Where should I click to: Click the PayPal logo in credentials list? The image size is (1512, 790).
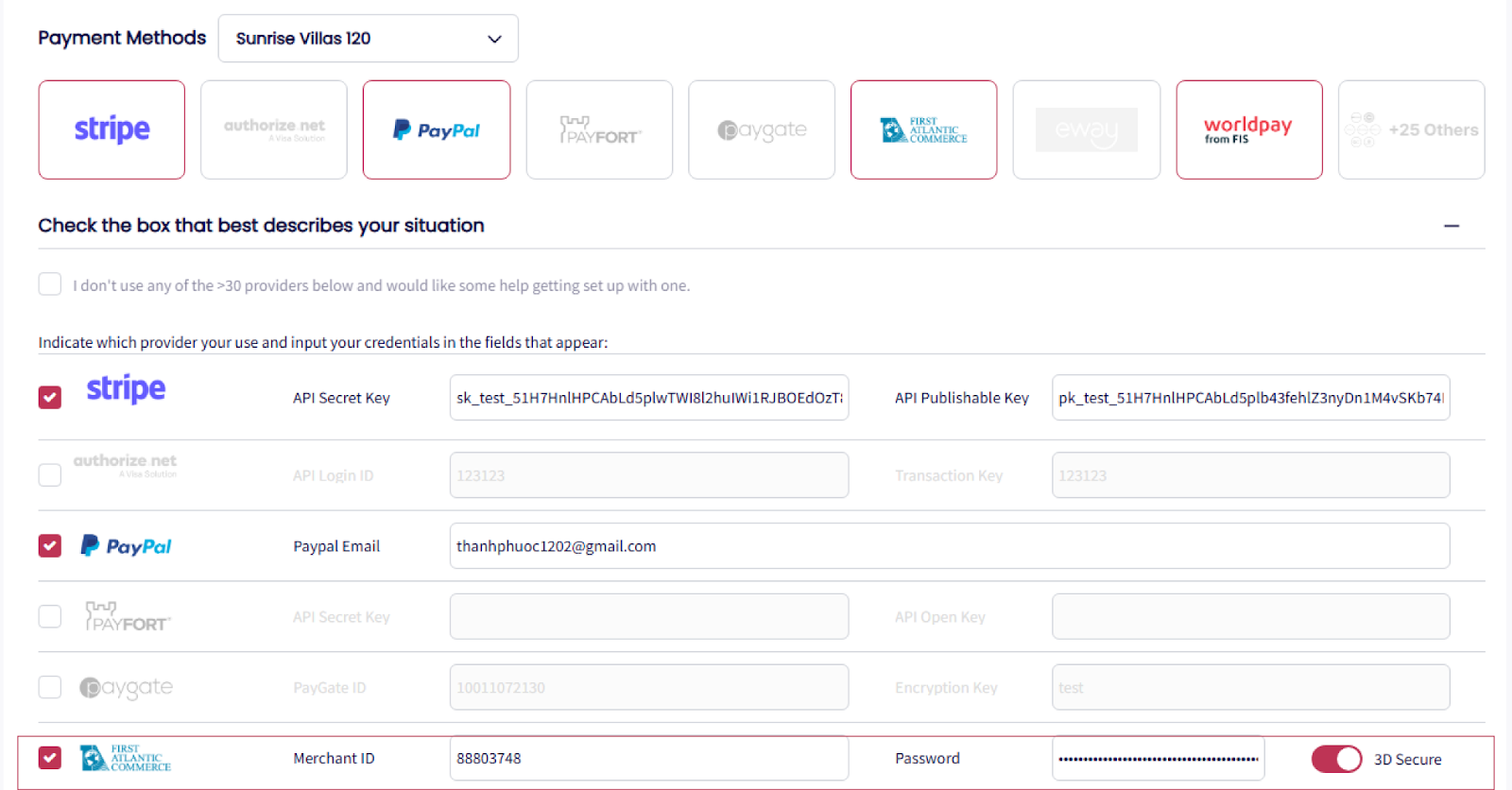click(x=126, y=546)
